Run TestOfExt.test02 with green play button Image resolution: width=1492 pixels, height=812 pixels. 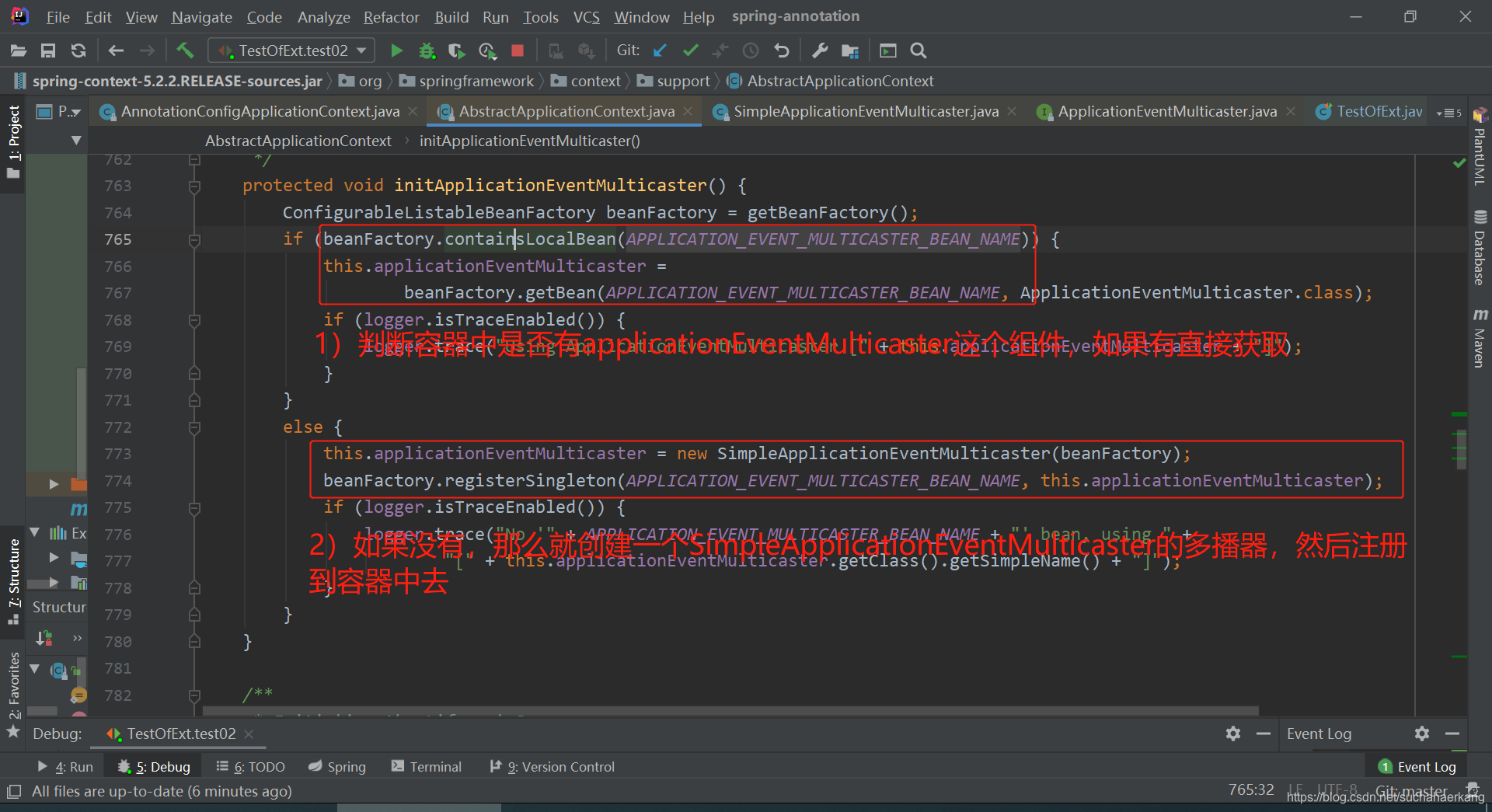[396, 51]
